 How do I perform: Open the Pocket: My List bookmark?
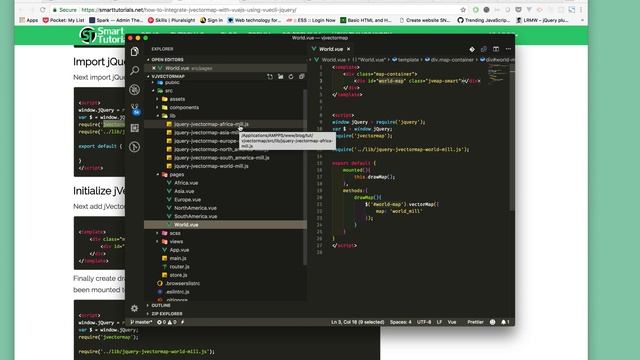[x=64, y=20]
